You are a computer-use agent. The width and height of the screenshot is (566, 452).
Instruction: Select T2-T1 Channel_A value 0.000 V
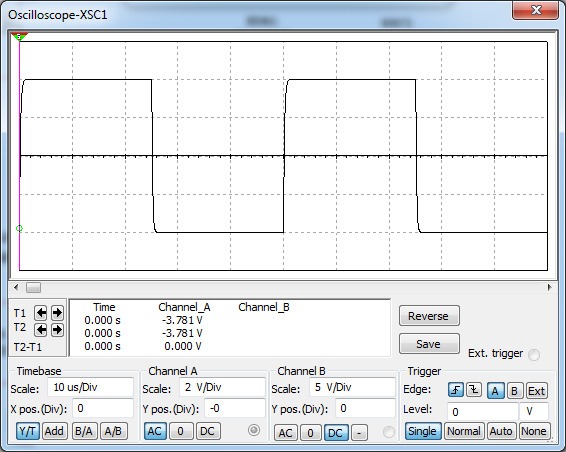click(183, 346)
